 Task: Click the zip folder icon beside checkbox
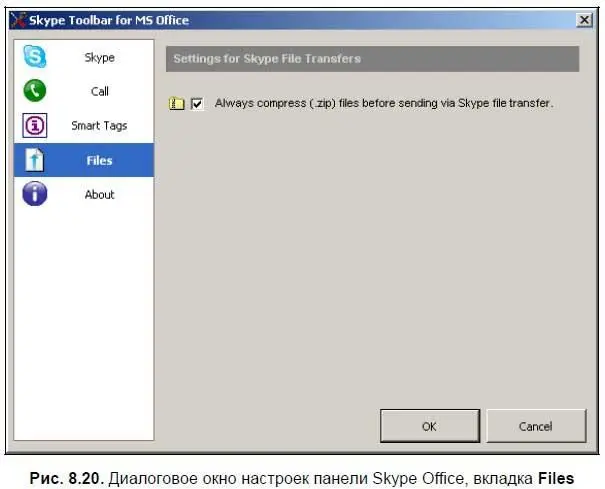177,103
